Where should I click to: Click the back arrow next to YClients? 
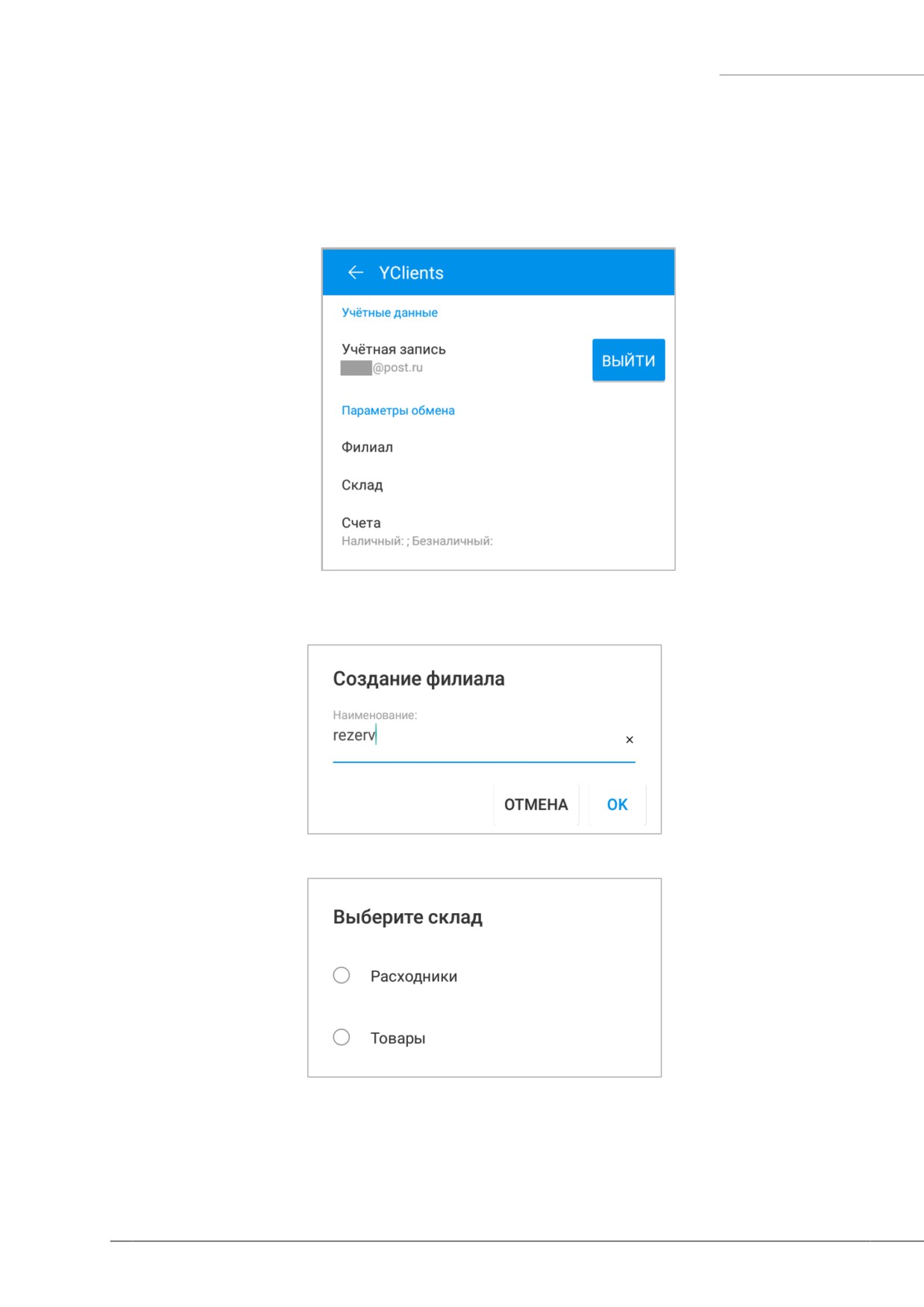pos(356,273)
